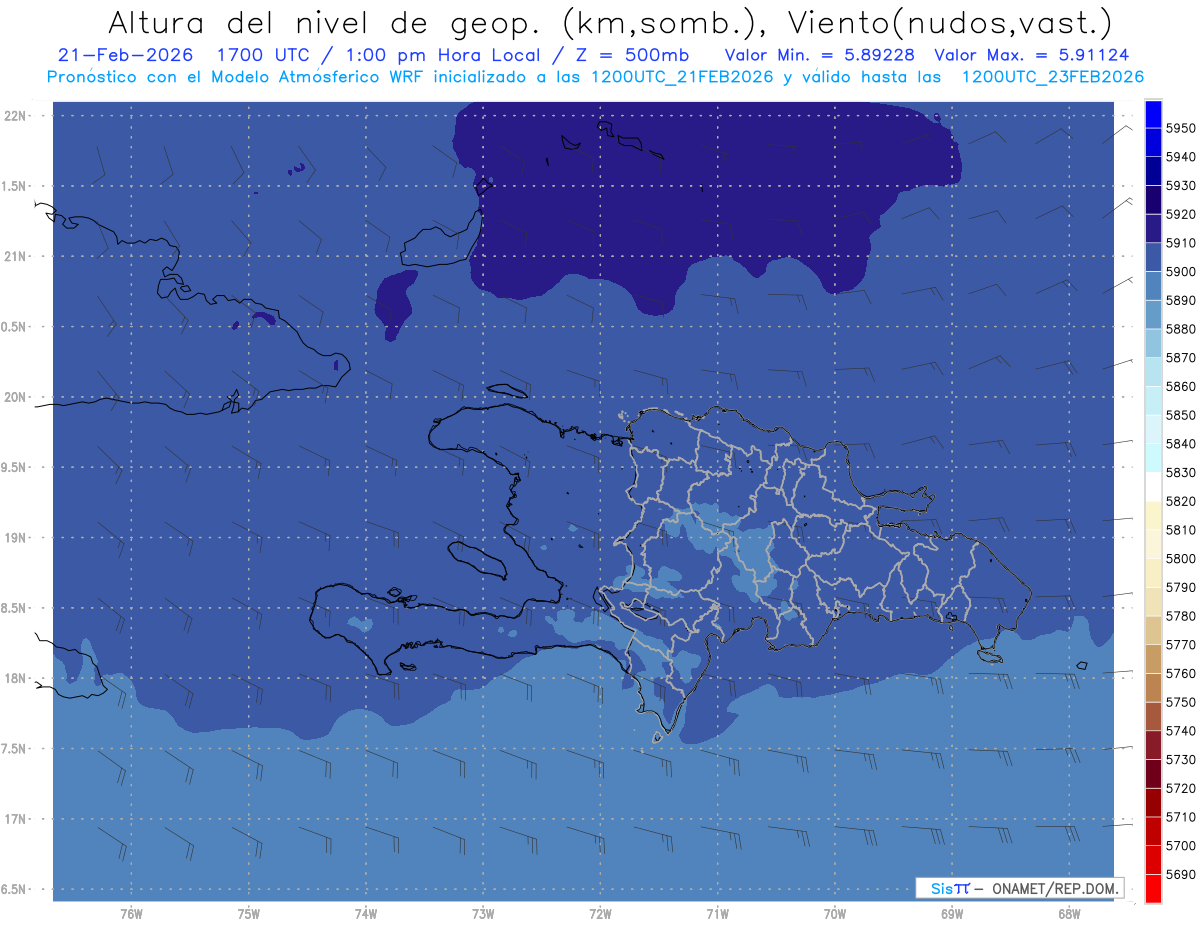Click the 5860 color bar value
Viewport: 1200px width, 927px height.
click(1179, 386)
